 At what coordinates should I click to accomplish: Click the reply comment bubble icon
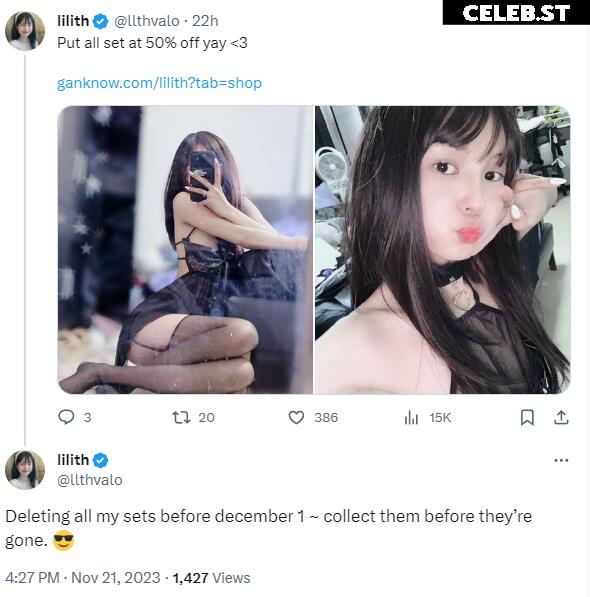(x=66, y=417)
